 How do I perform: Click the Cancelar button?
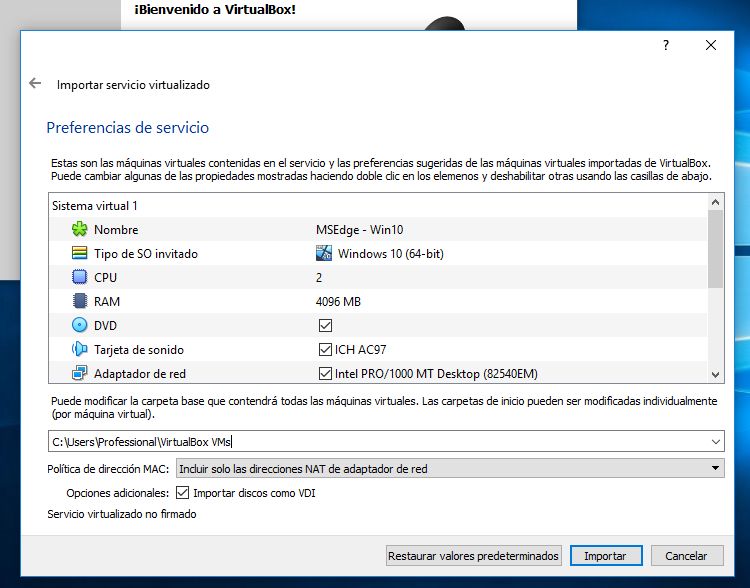tap(687, 555)
